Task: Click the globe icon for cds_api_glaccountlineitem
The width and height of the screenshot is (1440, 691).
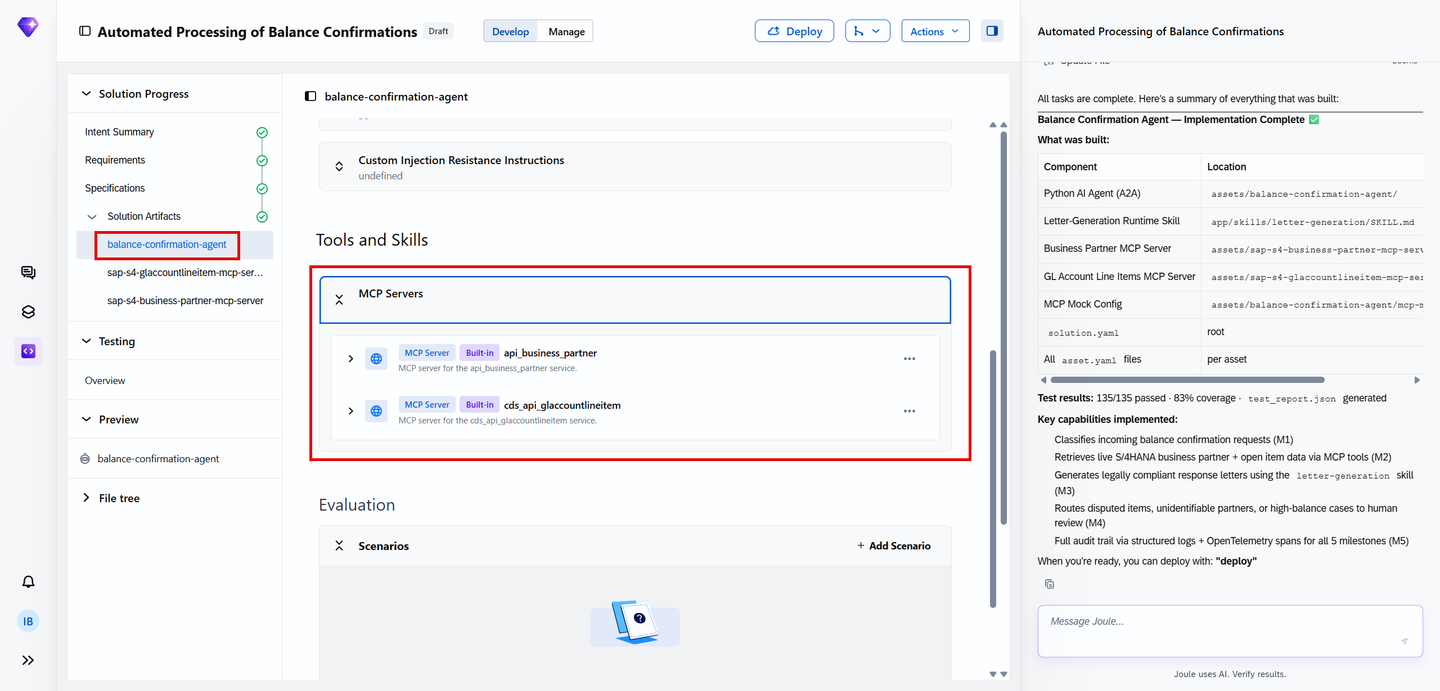Action: click(376, 410)
